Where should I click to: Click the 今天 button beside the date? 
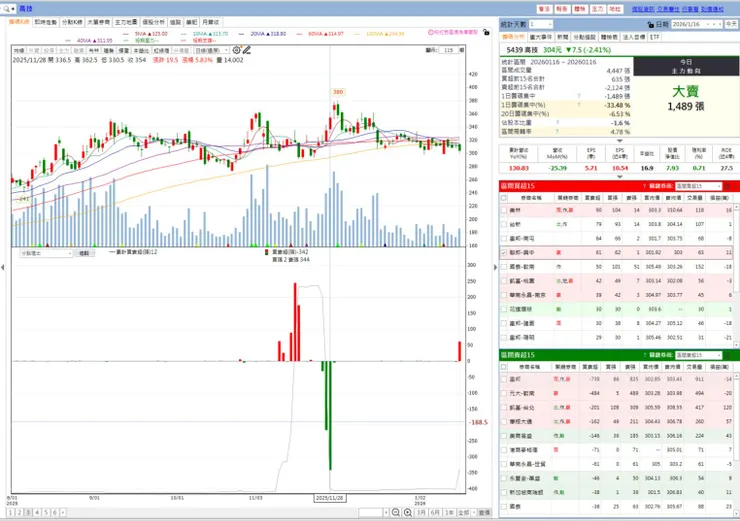(732, 24)
